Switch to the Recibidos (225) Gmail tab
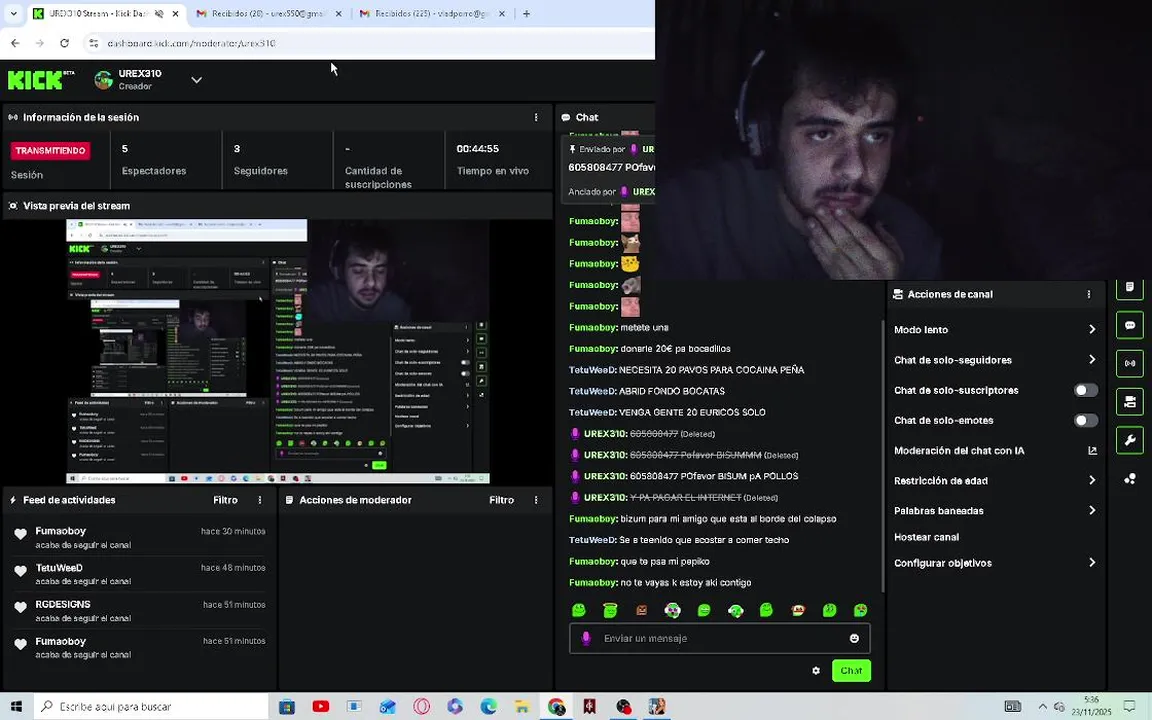Viewport: 1152px width, 720px height. tap(431, 13)
